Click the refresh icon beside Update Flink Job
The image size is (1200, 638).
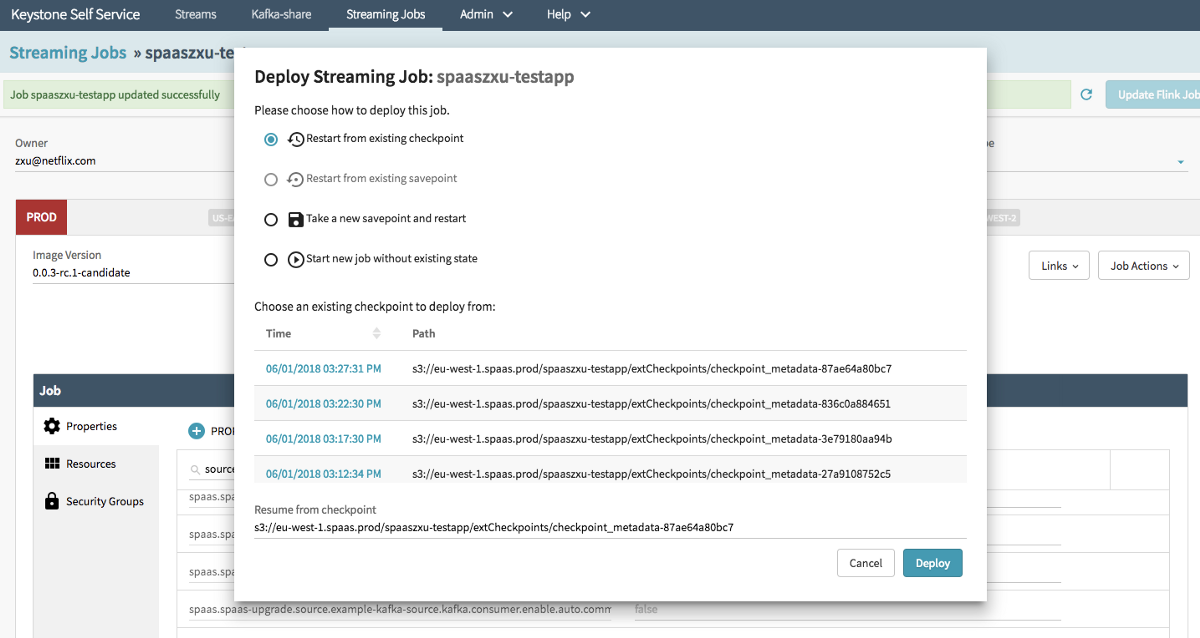1086,95
